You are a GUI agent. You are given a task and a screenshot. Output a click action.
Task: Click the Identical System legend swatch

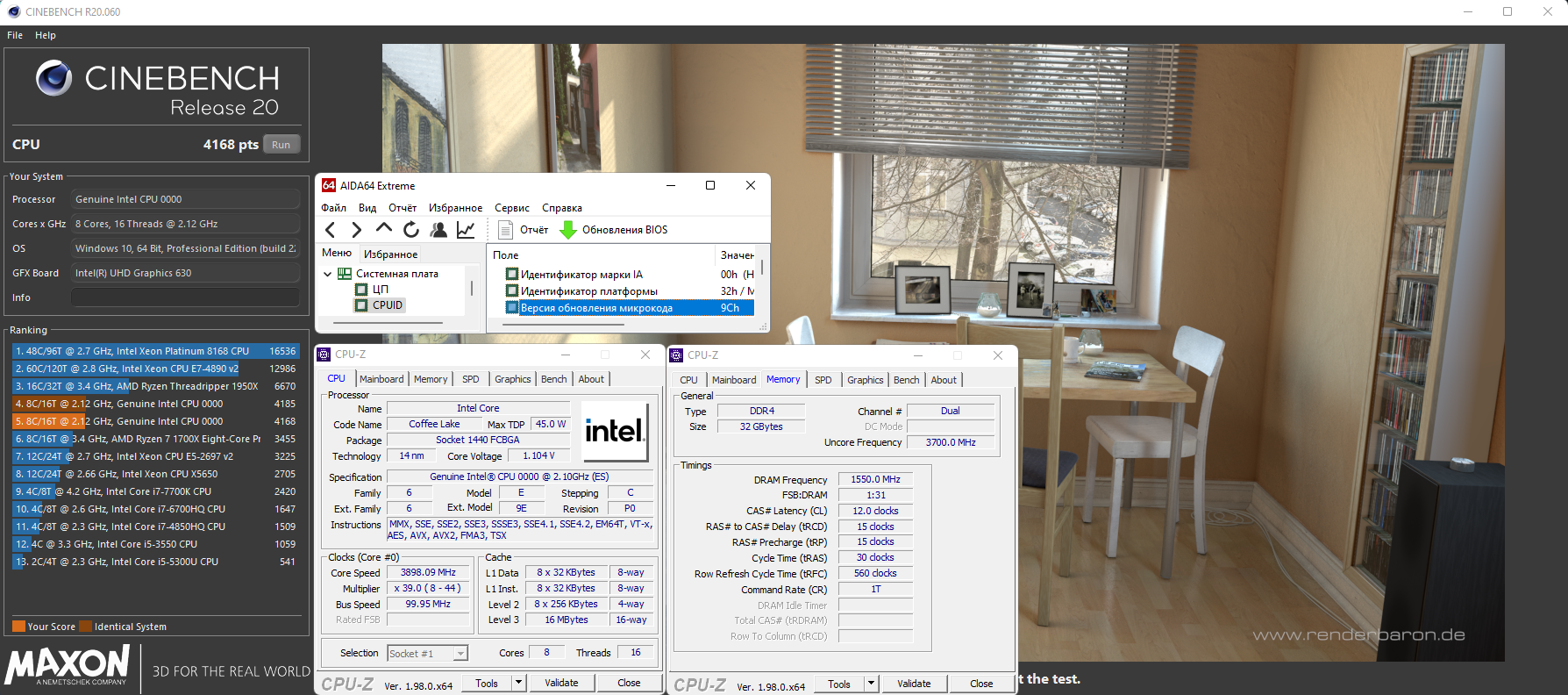click(86, 627)
